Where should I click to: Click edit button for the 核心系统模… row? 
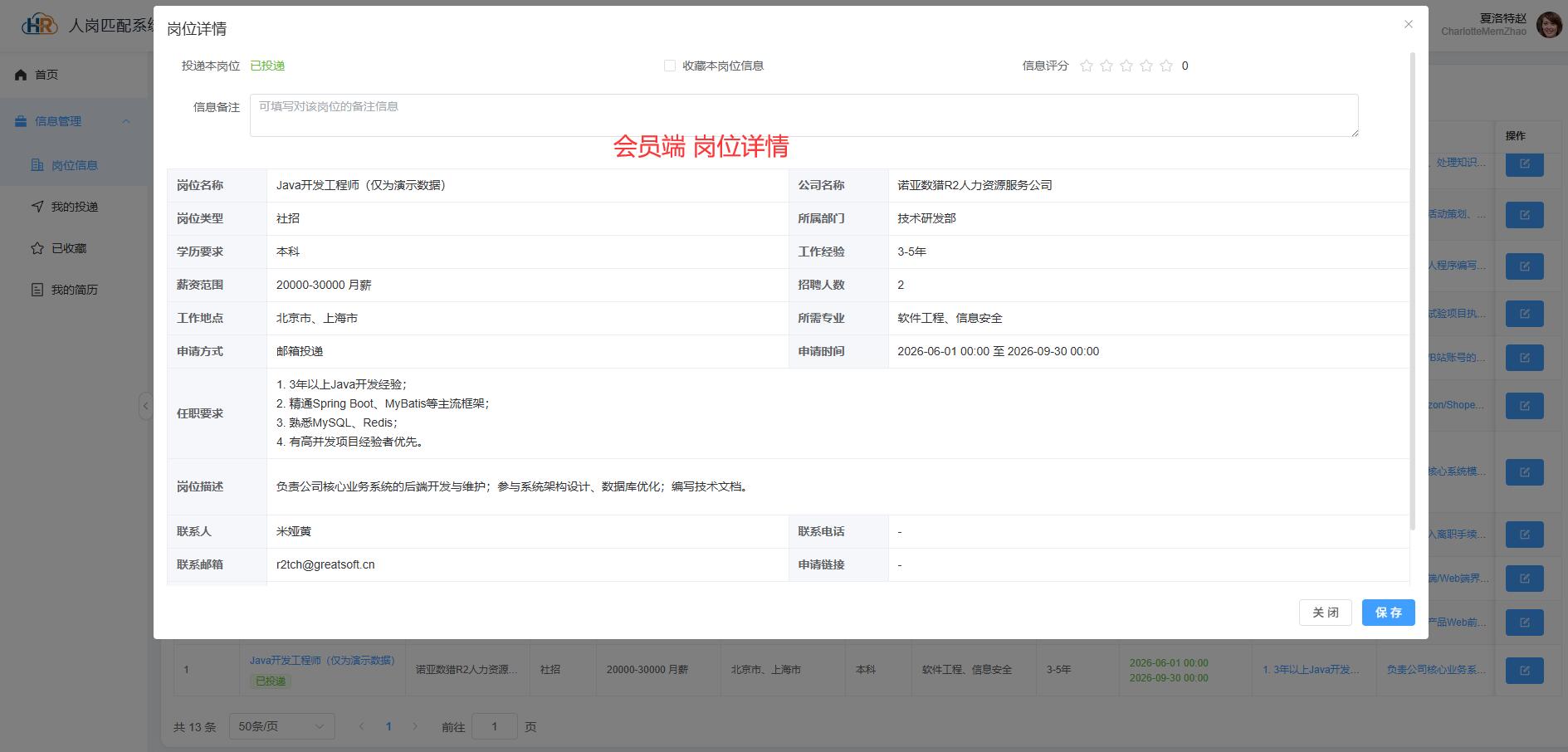[x=1524, y=472]
